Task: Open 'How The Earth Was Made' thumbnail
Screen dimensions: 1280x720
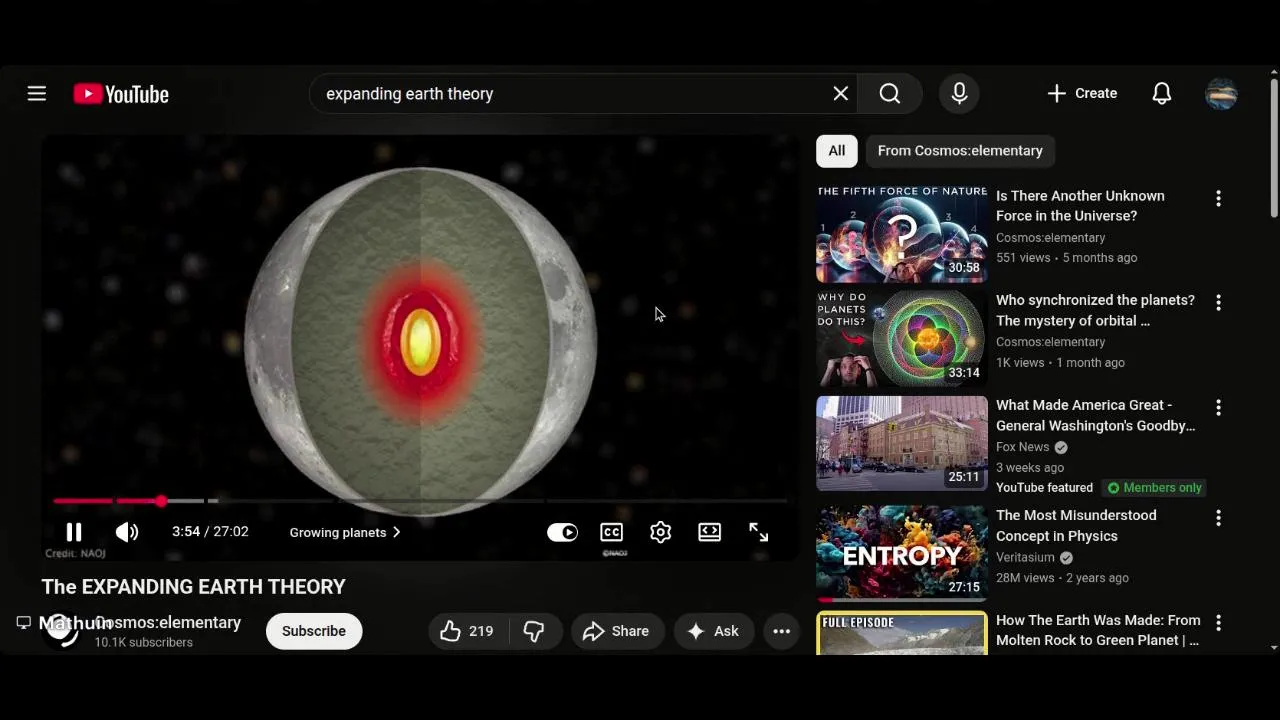Action: (x=902, y=633)
